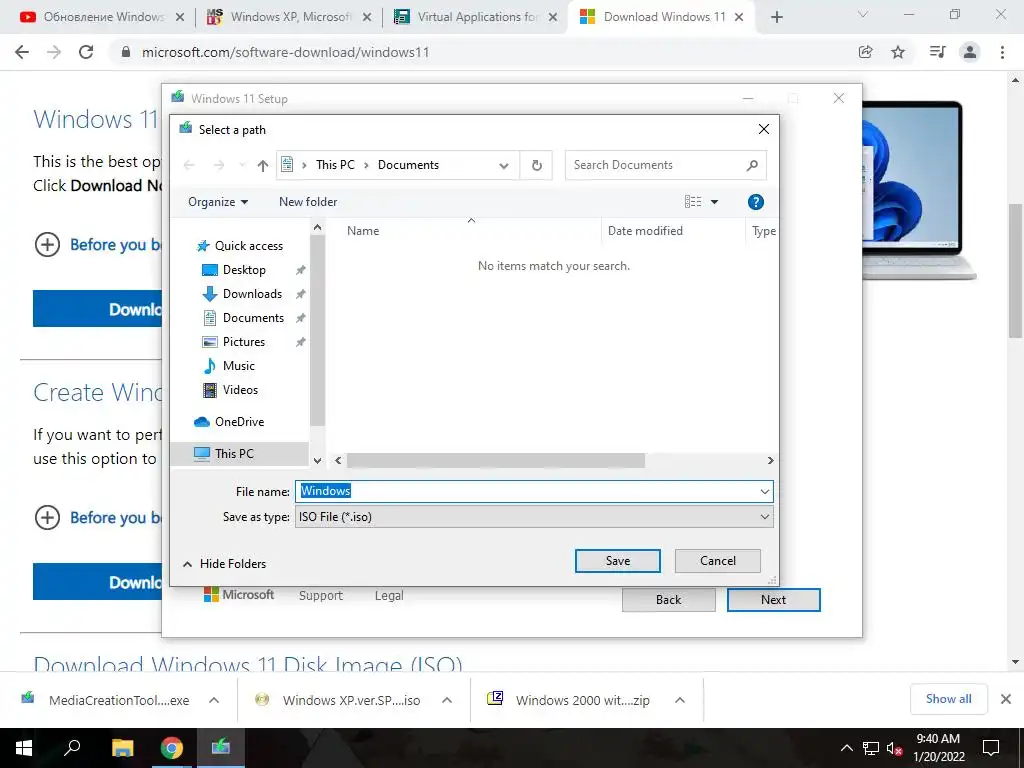Open the recent locations dropdown arrow

(242, 165)
